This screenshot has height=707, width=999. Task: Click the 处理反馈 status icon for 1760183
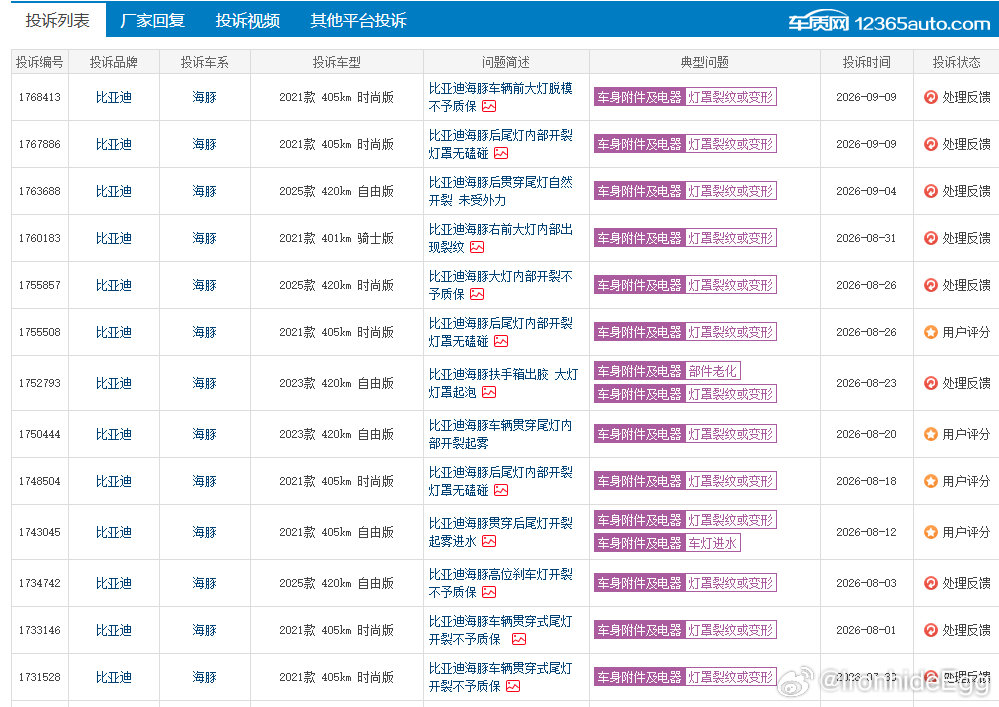[x=931, y=238]
